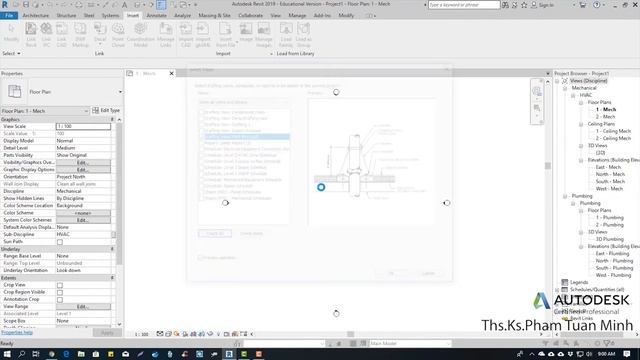Viewport: 640px width, 360px height.
Task: Click the Link CAD tool
Action: (62, 35)
